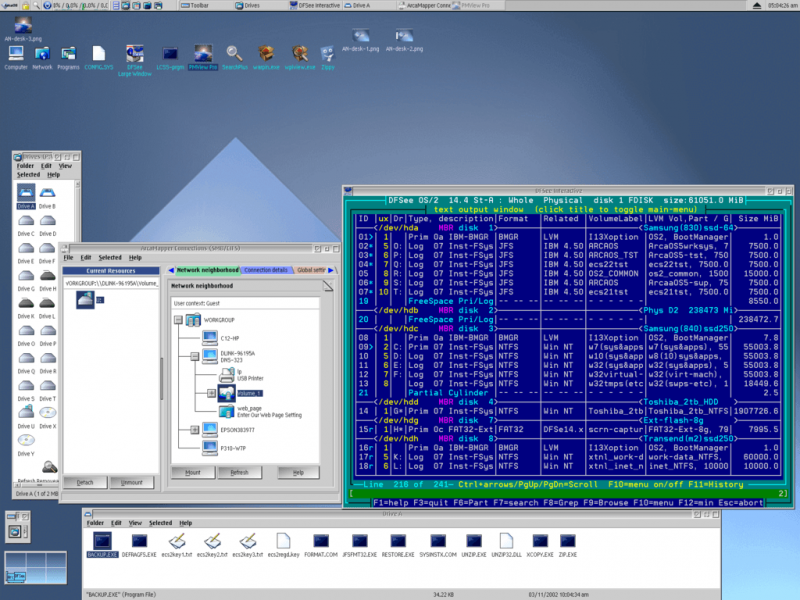800x600 pixels.
Task: Click the DFSee command input line
Action: (x=569, y=493)
